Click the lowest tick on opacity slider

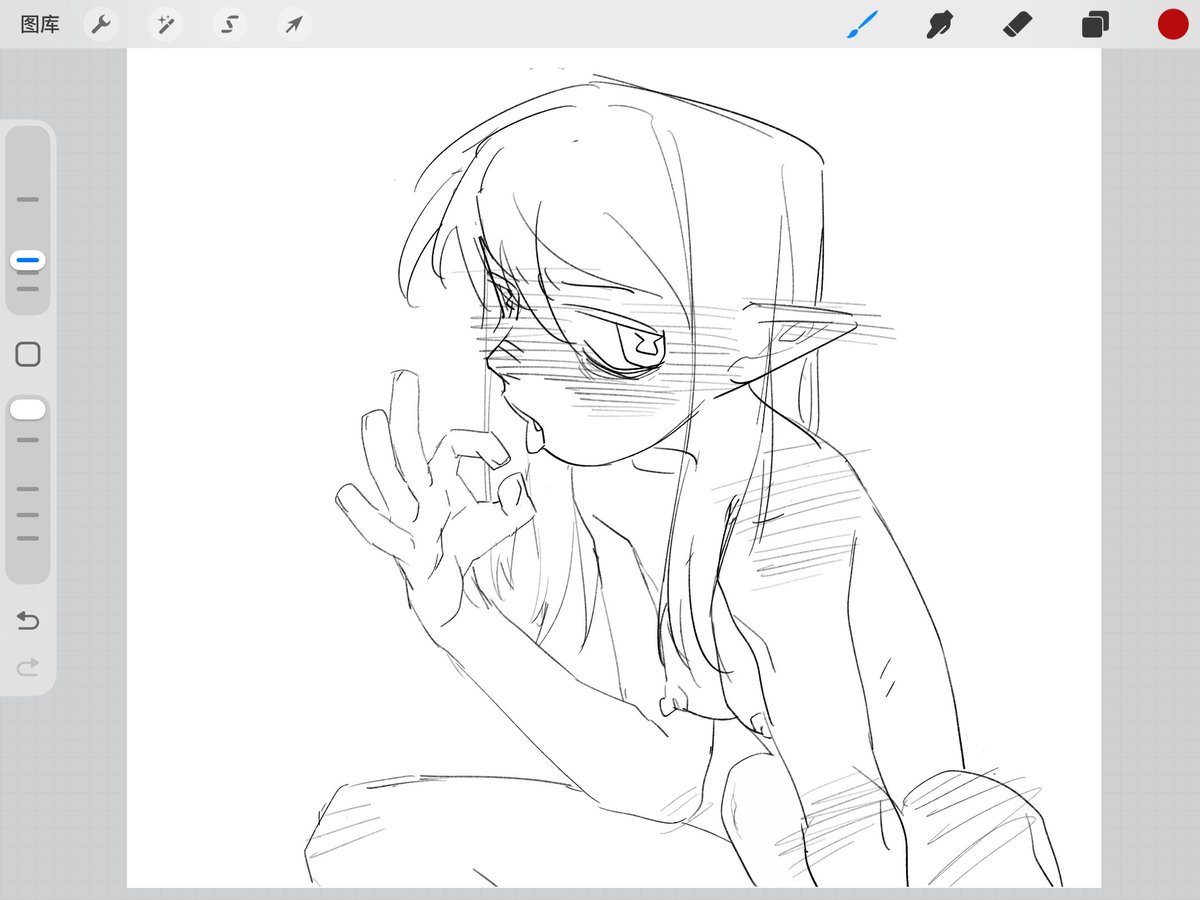tap(28, 538)
